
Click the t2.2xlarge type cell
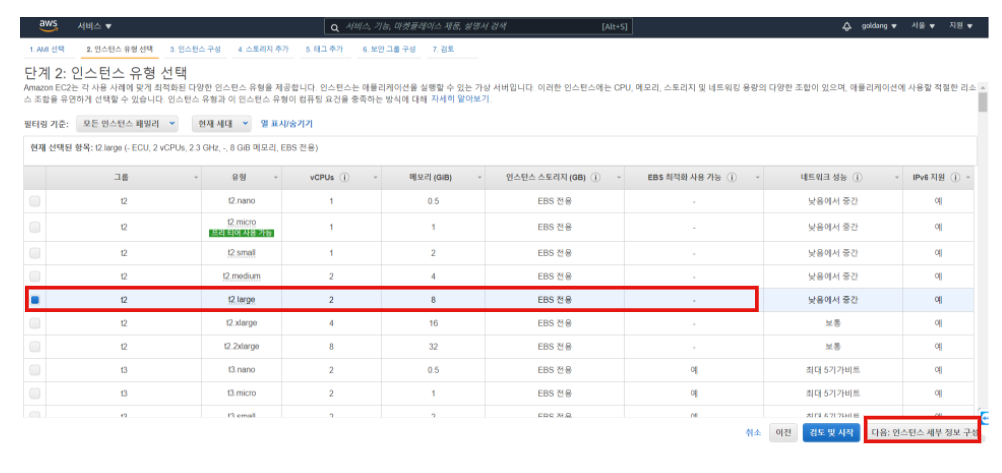242,346
